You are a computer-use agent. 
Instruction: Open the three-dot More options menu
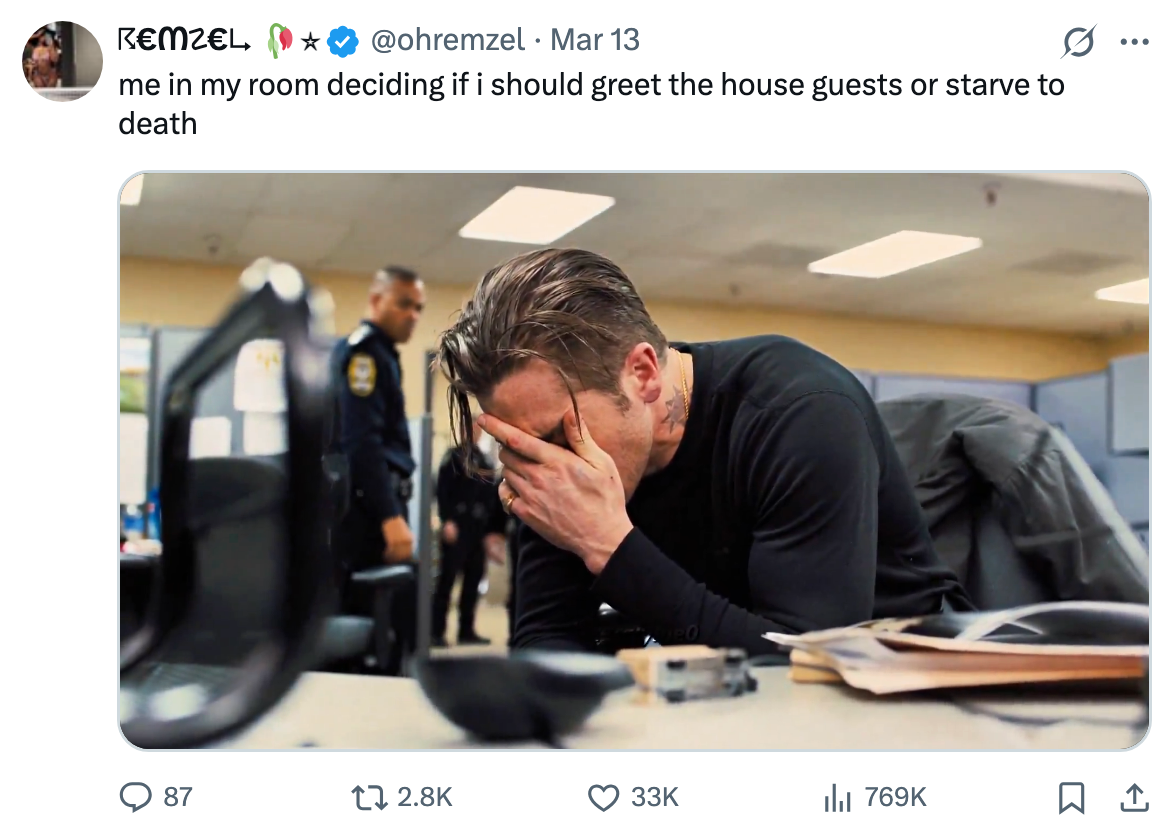coord(1135,43)
